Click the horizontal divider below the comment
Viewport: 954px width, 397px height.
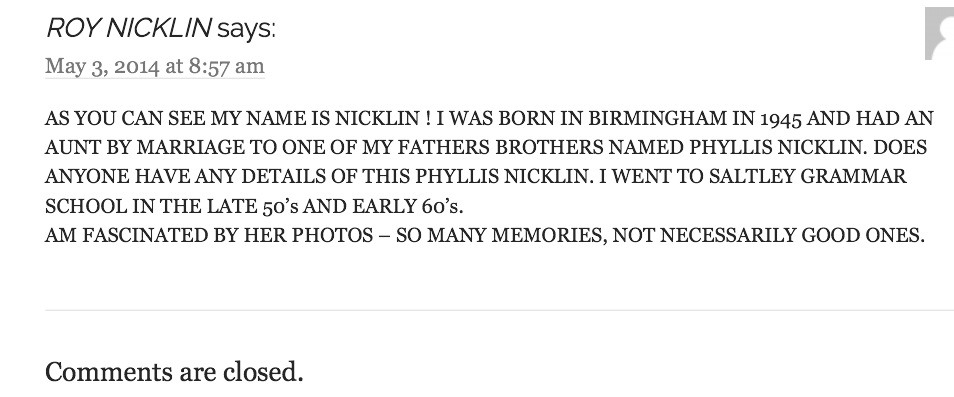500,310
